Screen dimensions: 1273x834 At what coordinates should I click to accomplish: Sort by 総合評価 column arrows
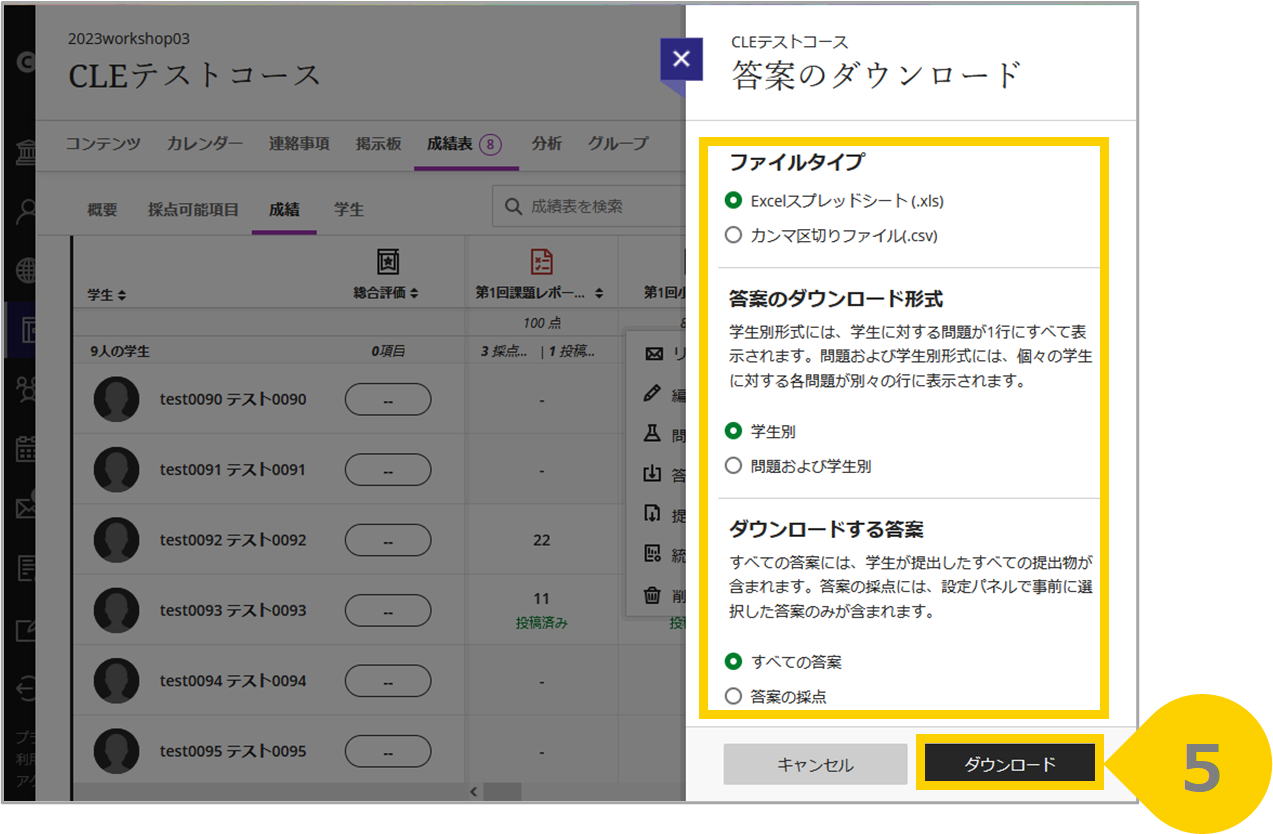click(414, 294)
